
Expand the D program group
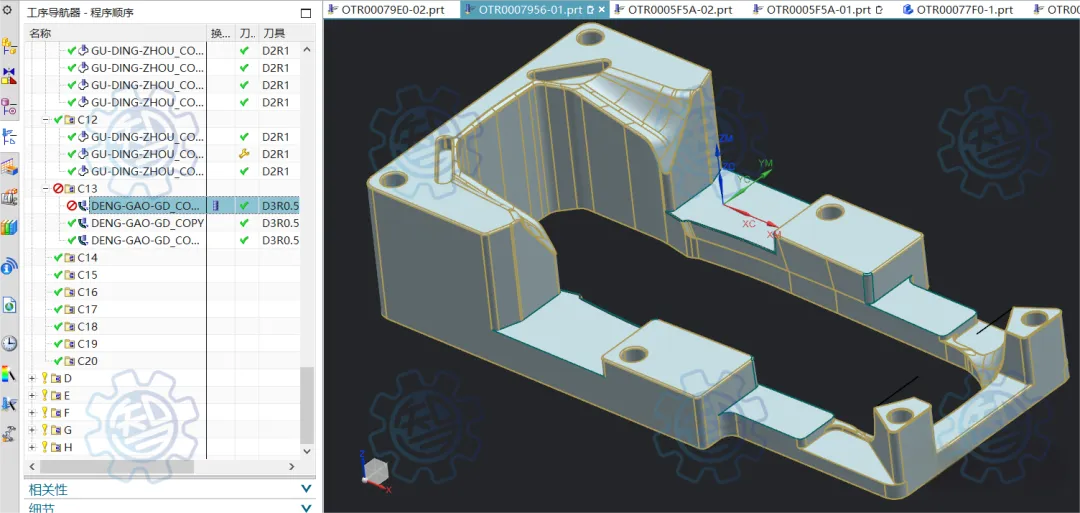pyautogui.click(x=32, y=378)
